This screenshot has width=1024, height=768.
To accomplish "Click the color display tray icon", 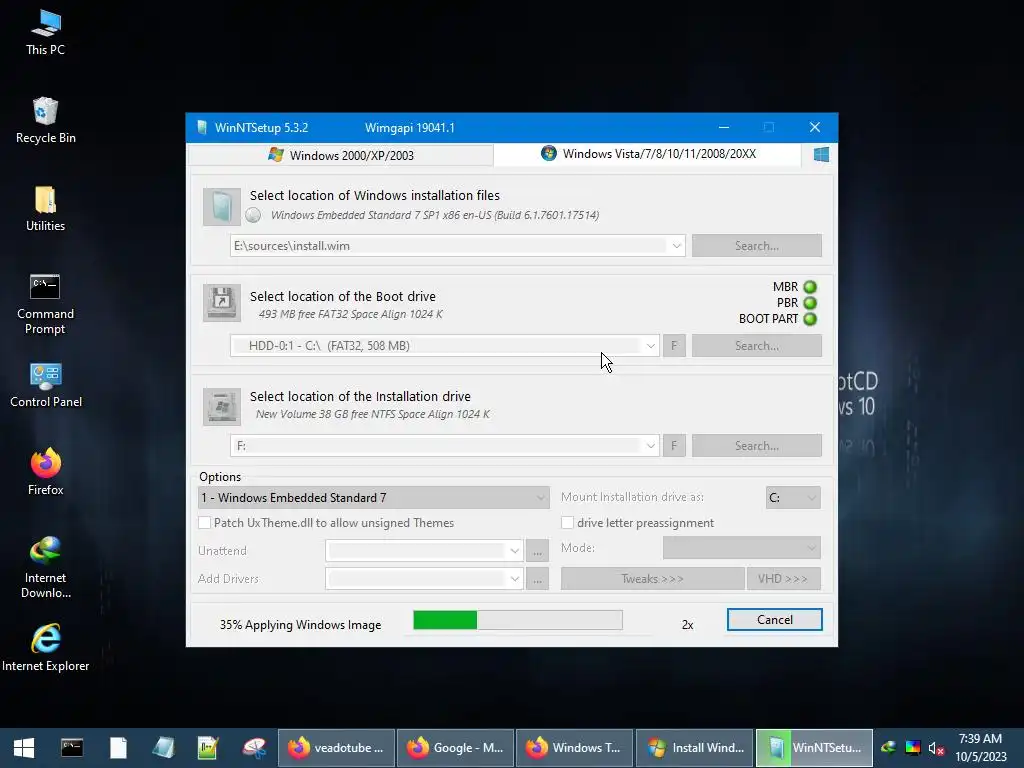I will (x=912, y=748).
